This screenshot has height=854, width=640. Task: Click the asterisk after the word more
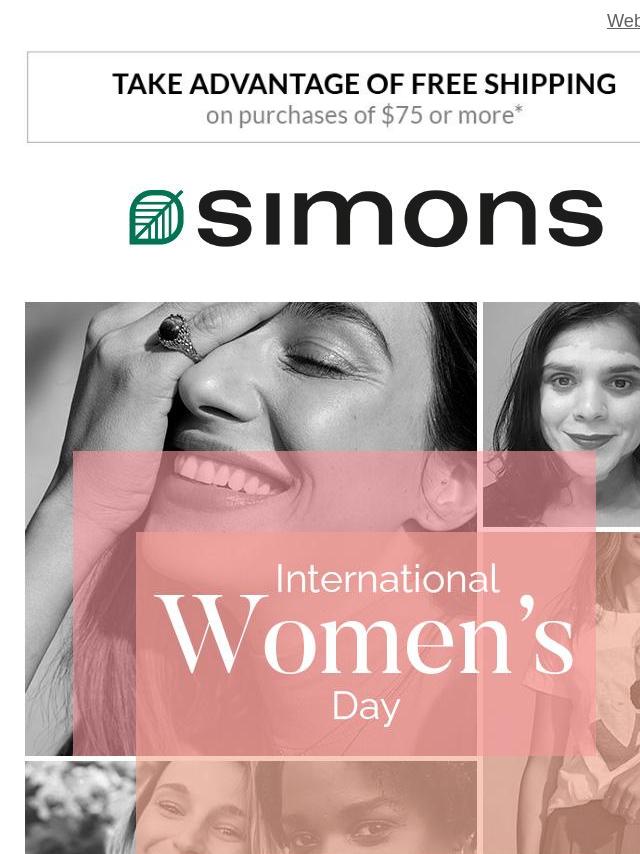click(519, 109)
